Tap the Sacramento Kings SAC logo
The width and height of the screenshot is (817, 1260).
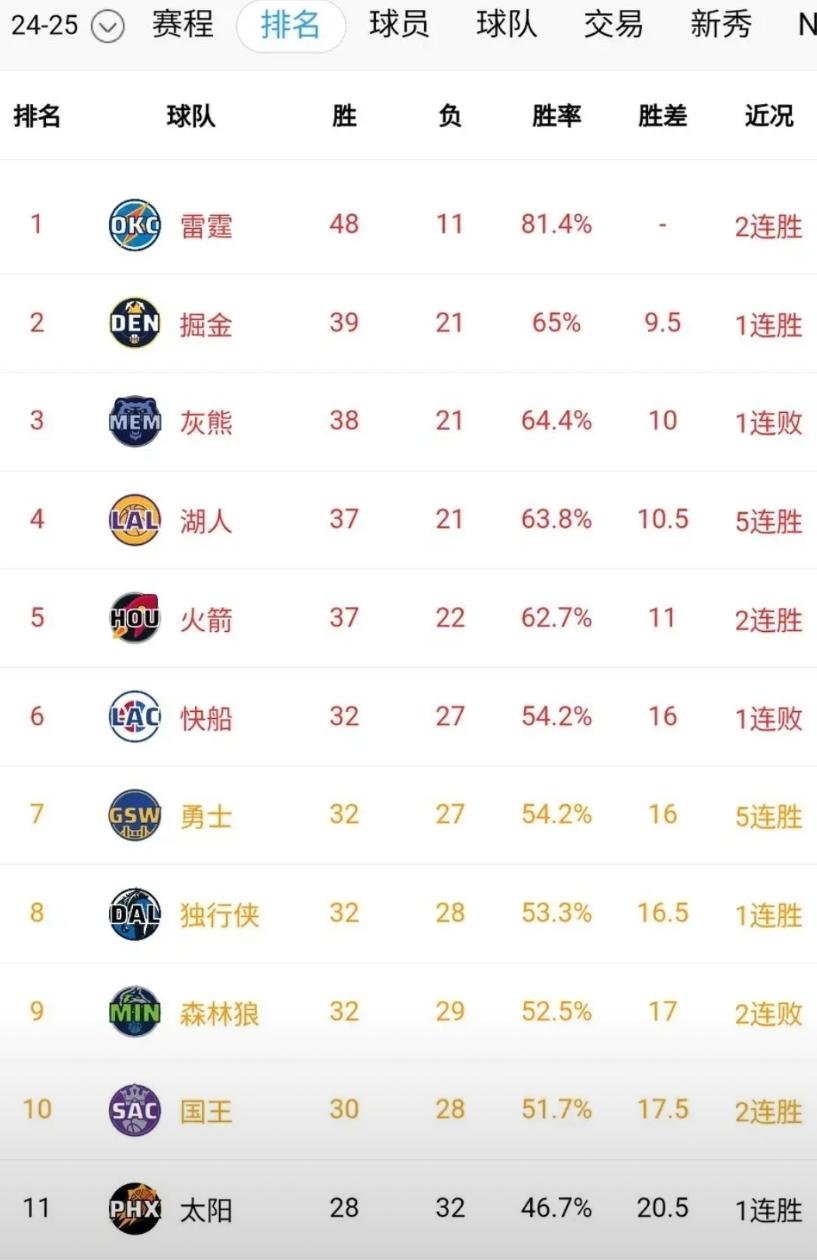tap(135, 1110)
